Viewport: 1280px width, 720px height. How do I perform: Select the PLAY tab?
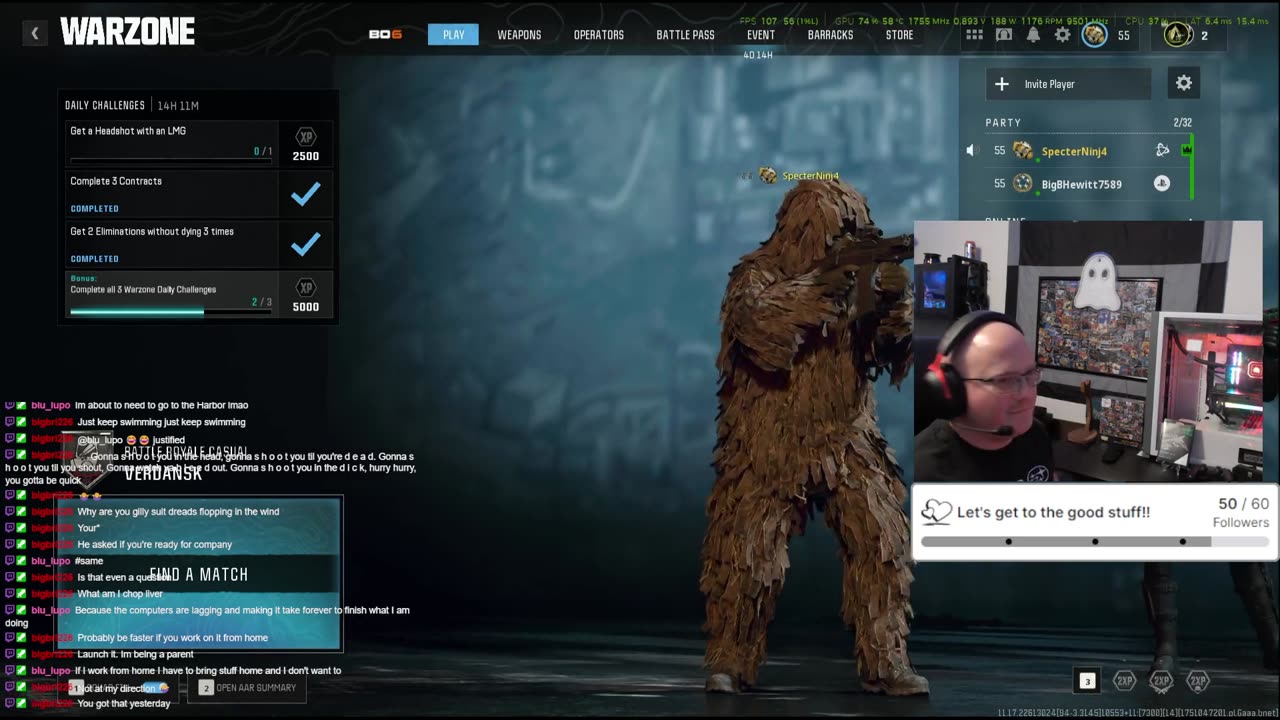click(x=453, y=35)
